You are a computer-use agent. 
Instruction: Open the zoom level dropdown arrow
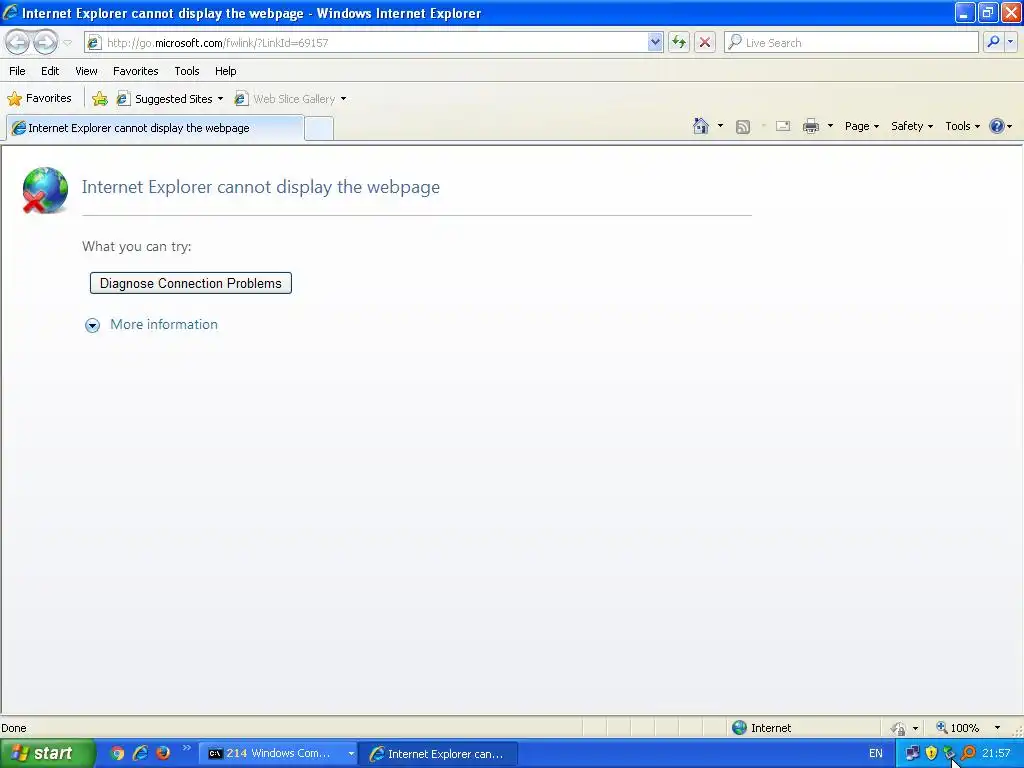click(997, 728)
